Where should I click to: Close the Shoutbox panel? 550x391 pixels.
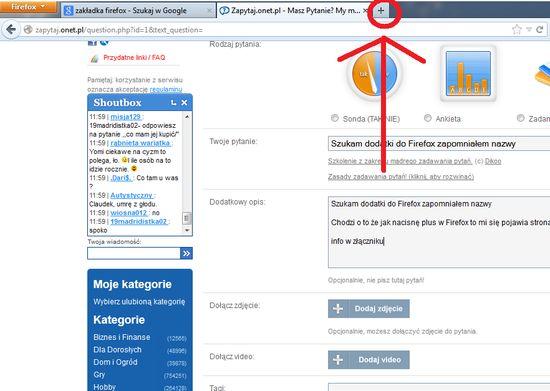pyautogui.click(x=184, y=103)
